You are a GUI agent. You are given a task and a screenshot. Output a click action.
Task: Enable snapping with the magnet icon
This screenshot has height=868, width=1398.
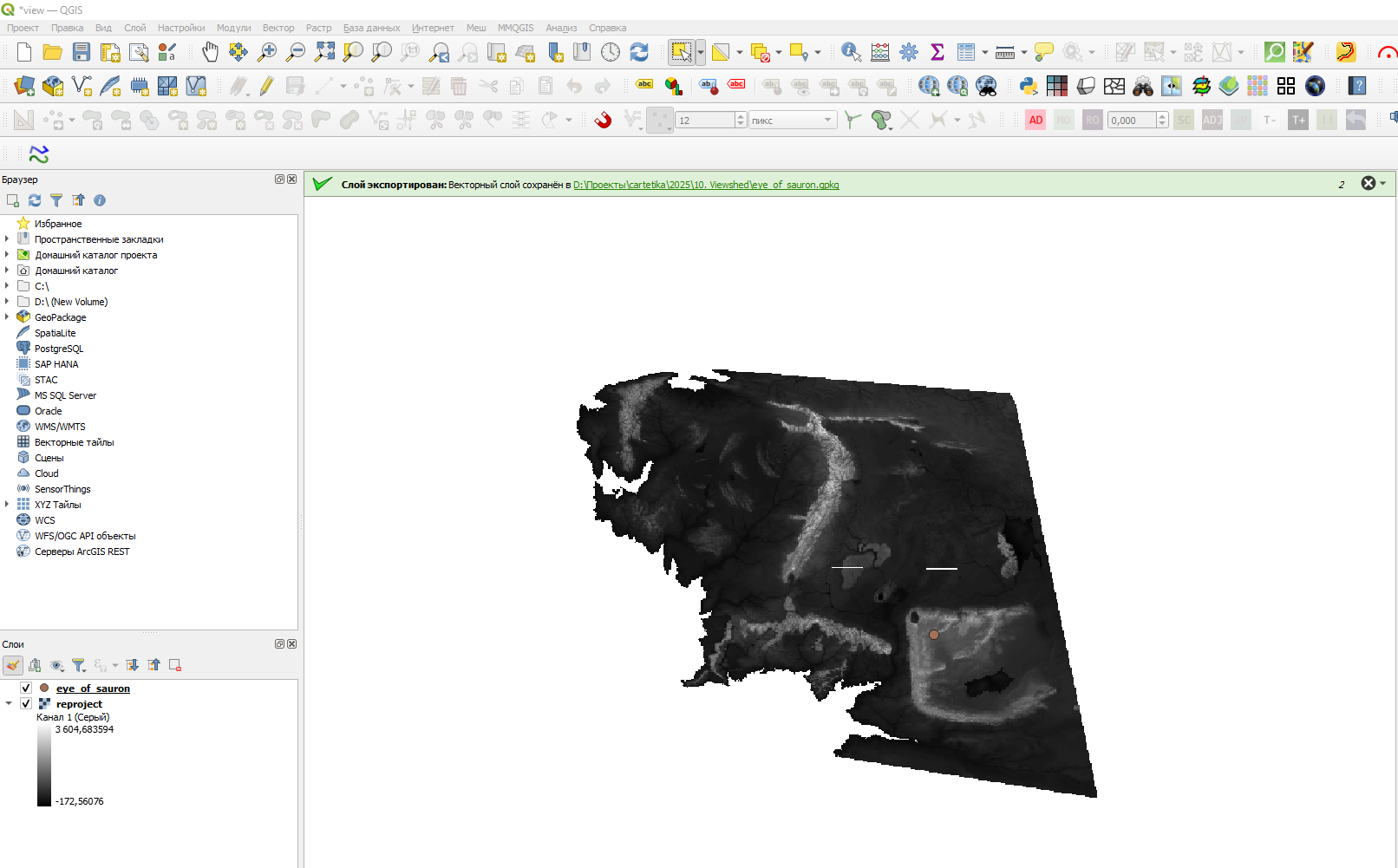point(603,120)
